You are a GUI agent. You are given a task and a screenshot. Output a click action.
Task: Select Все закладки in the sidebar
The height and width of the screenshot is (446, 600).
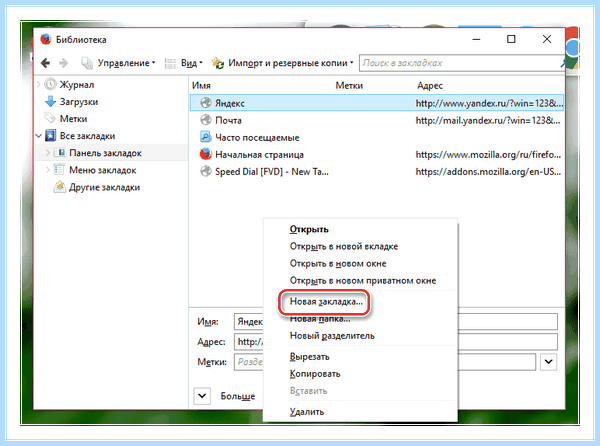(87, 136)
